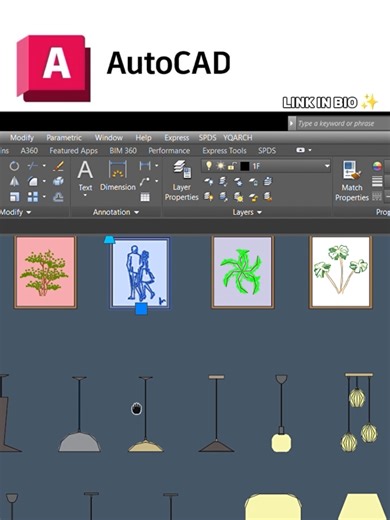Viewport: 390px width, 520px height.
Task: Click the layer Off tool icon
Action: [x=209, y=182]
